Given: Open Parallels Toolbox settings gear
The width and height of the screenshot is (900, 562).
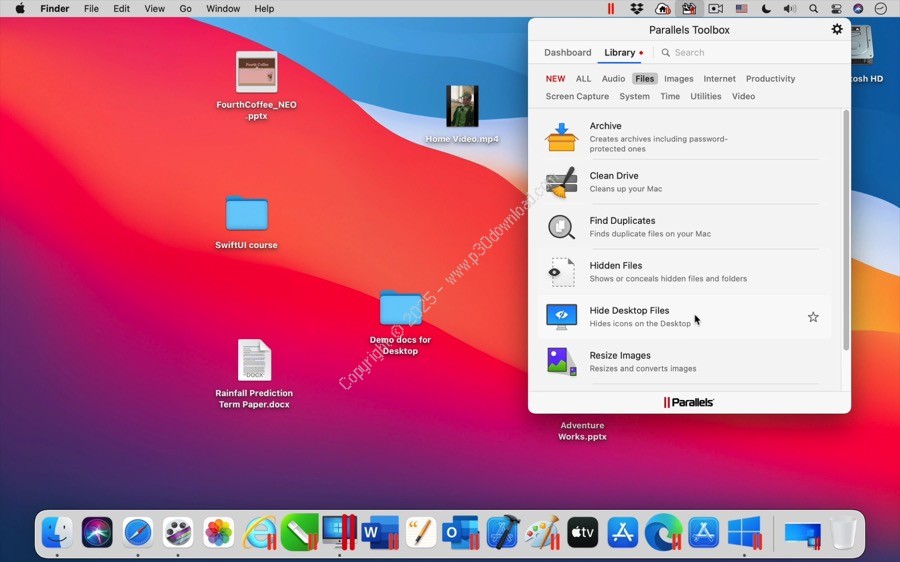Looking at the screenshot, I should tap(837, 30).
